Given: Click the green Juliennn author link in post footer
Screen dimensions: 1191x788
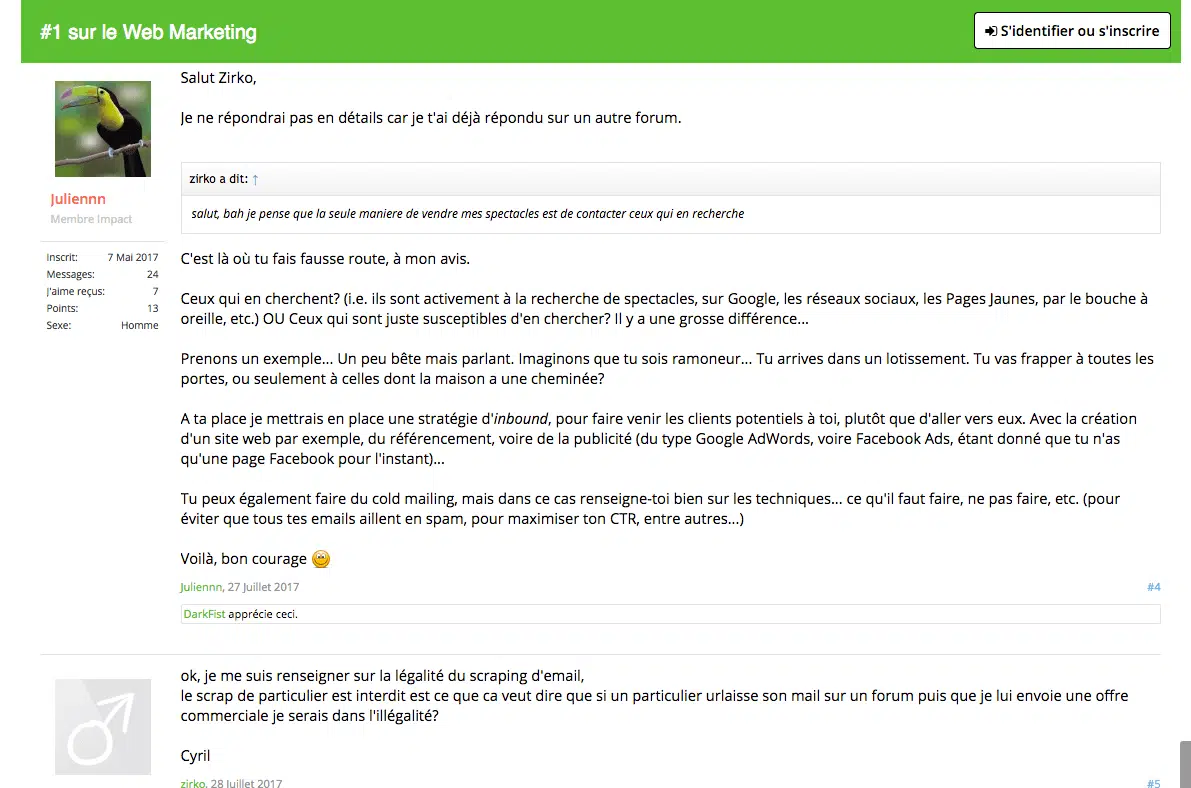Looking at the screenshot, I should click(202, 587).
